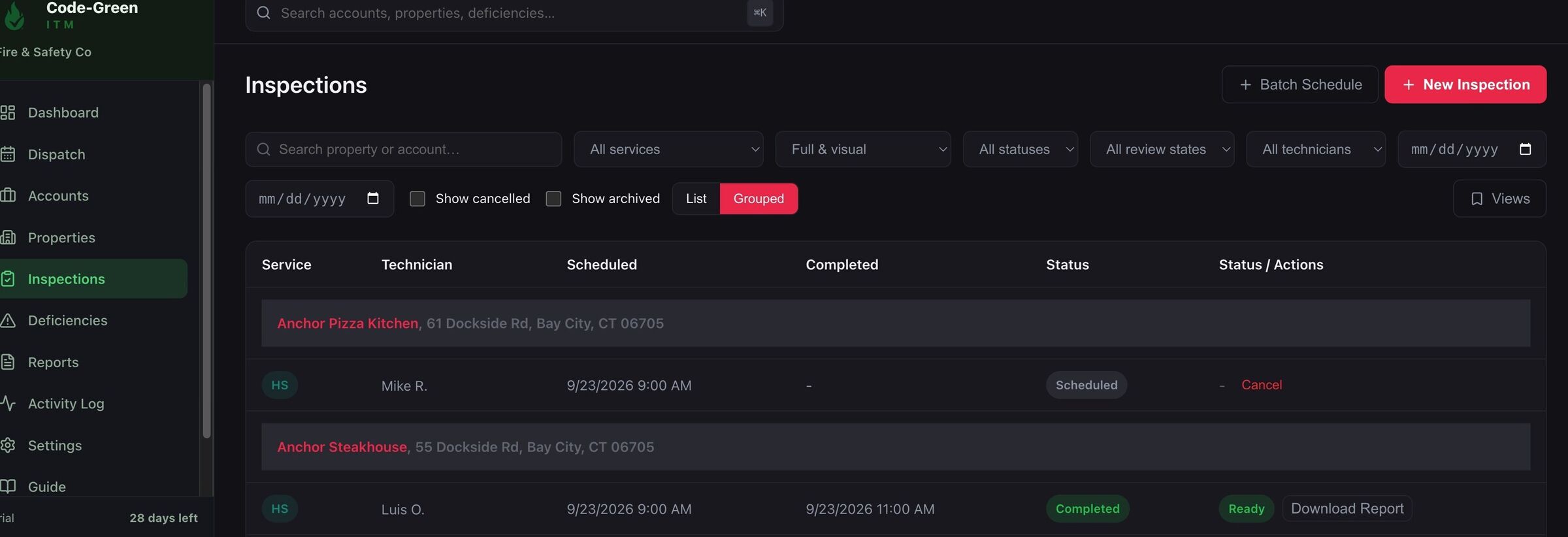Open the Properties sidebar page
Image resolution: width=1568 pixels, height=537 pixels.
pyautogui.click(x=93, y=237)
